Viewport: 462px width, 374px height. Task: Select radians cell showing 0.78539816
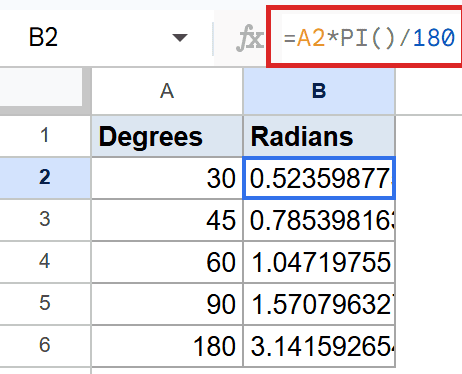click(x=319, y=220)
